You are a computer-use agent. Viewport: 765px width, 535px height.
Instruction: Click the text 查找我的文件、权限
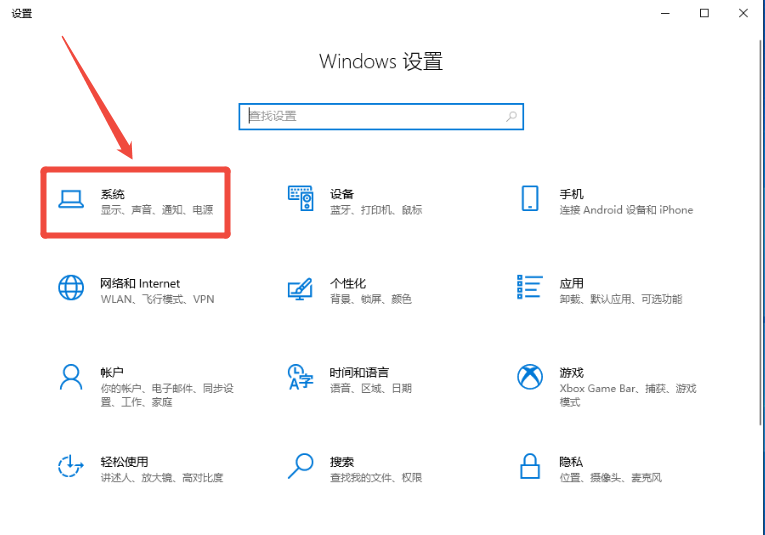376,477
